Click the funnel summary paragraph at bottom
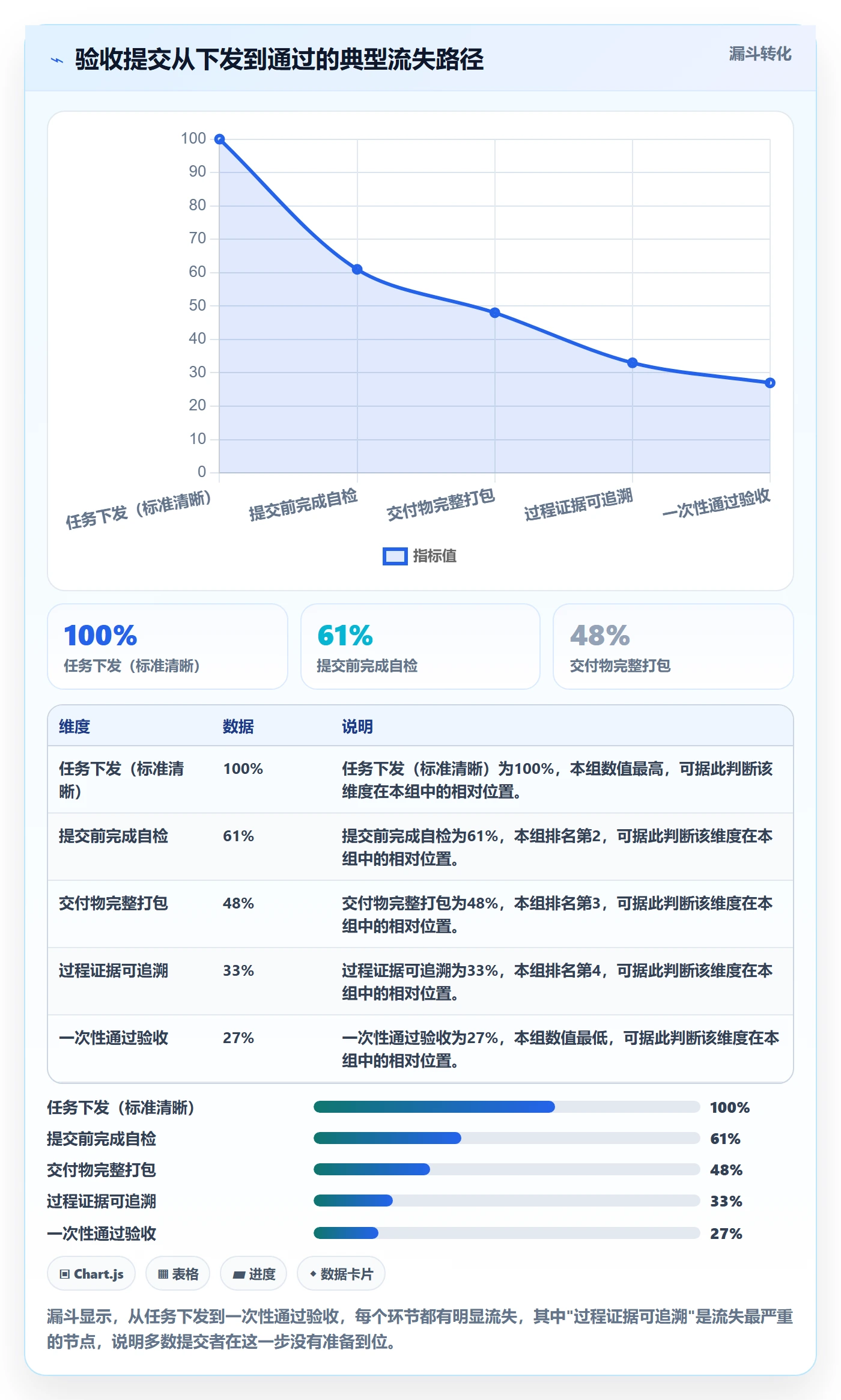Screen dimensions: 841x1400 tap(421, 1329)
